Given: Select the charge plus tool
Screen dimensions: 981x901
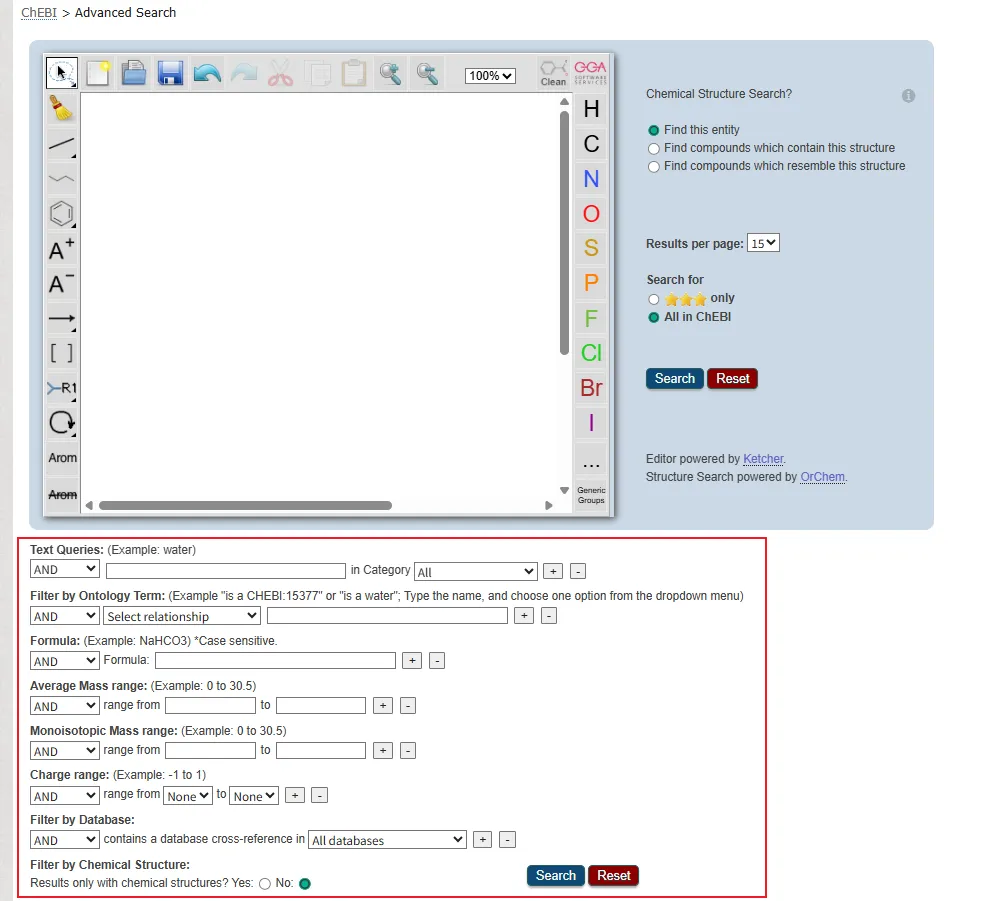Looking at the screenshot, I should click(x=62, y=249).
